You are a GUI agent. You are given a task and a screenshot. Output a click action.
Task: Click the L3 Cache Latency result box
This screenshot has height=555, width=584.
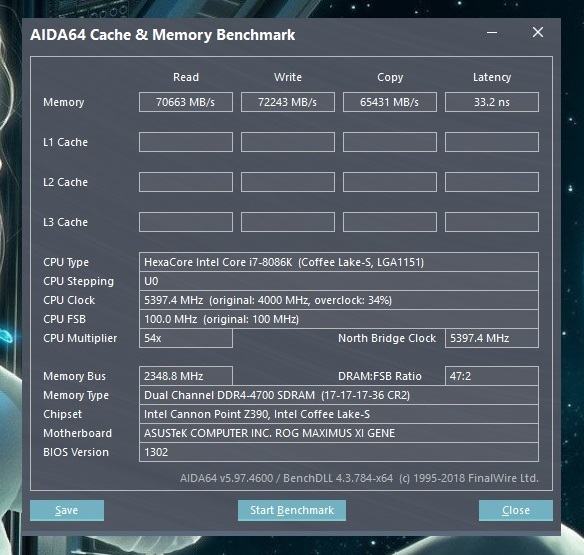click(x=492, y=222)
